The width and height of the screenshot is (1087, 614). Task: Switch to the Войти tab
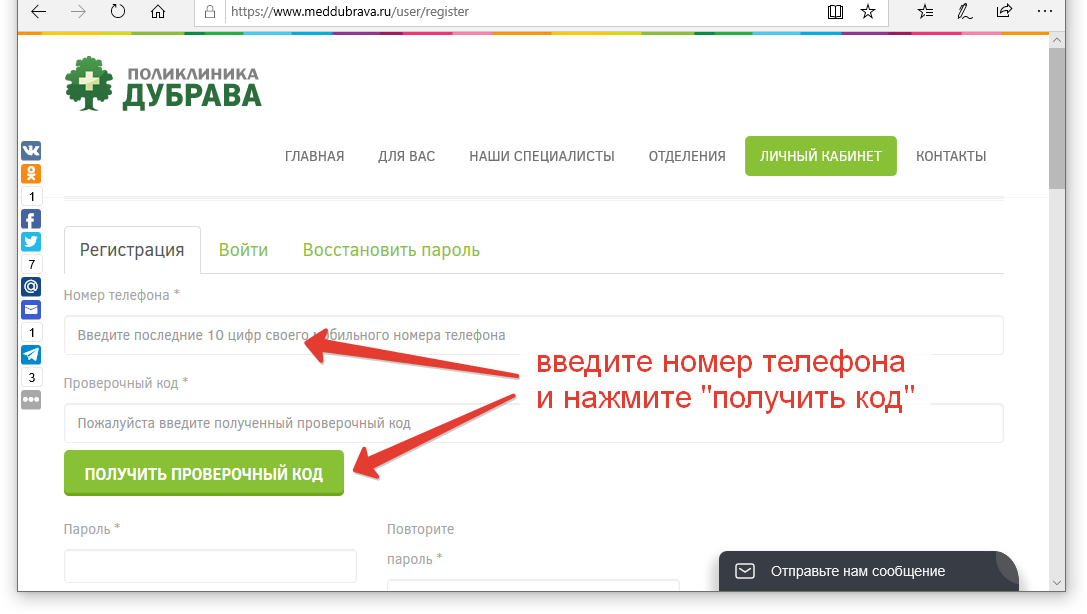click(243, 250)
